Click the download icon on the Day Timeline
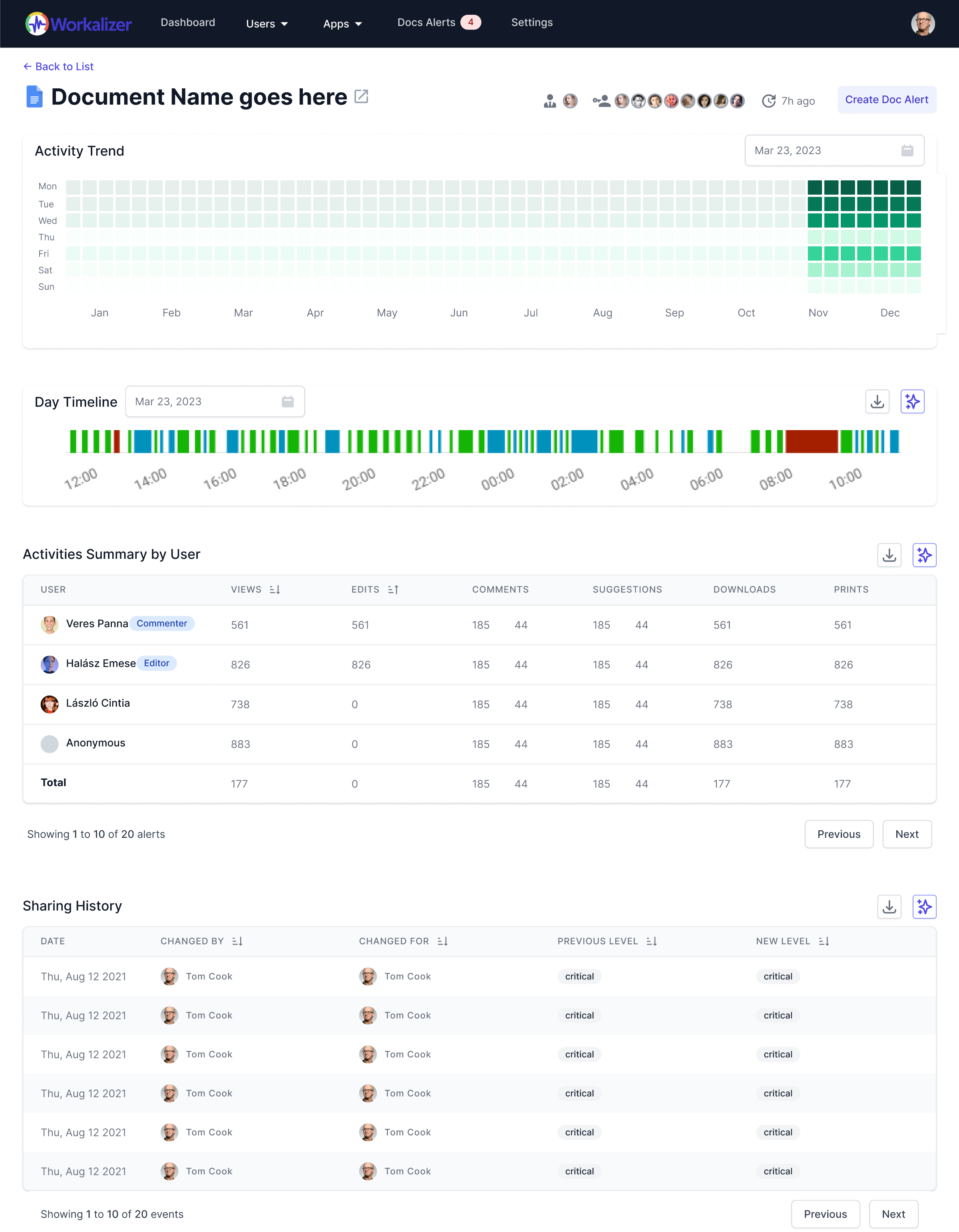This screenshot has width=959, height=1232. click(x=878, y=401)
